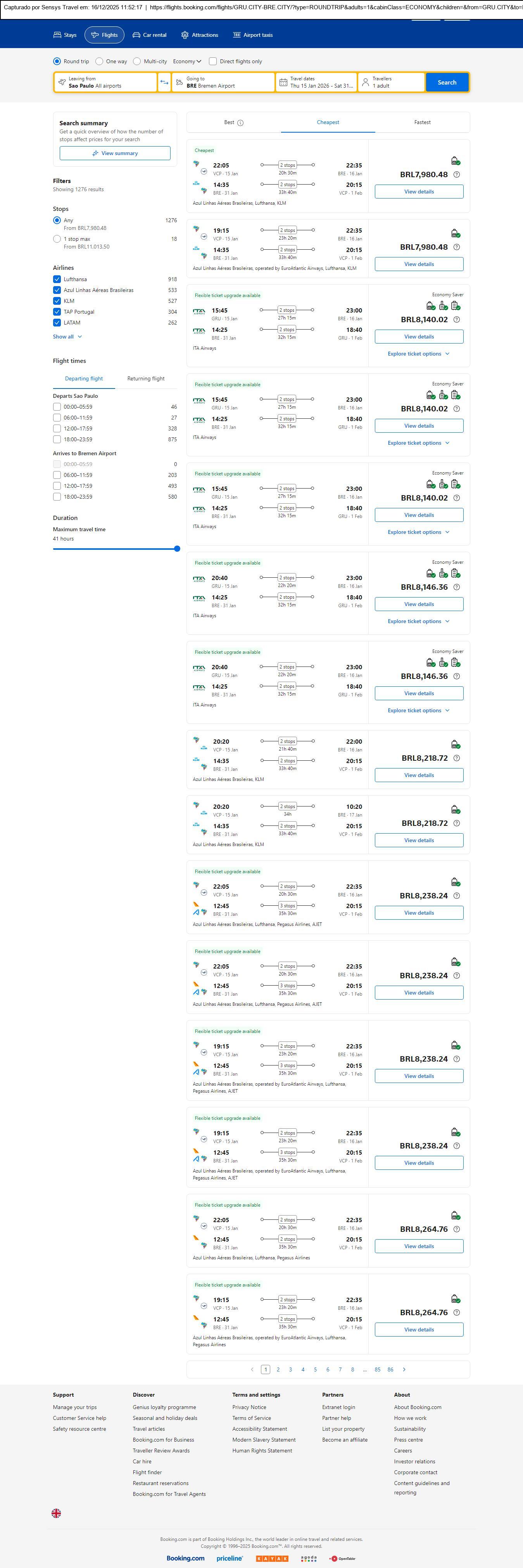Click the UK flag language icon
The image size is (523, 1568).
pos(56,1513)
